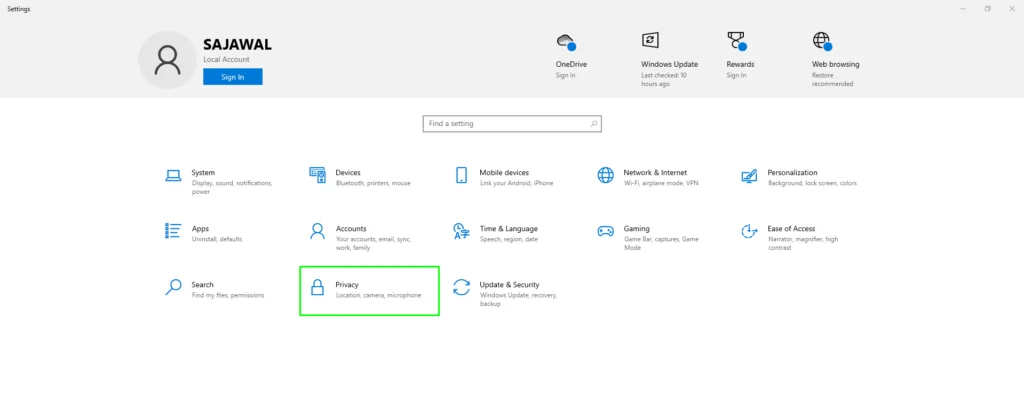Open the Ease of Access icon
This screenshot has width=1024, height=394.
coord(749,231)
